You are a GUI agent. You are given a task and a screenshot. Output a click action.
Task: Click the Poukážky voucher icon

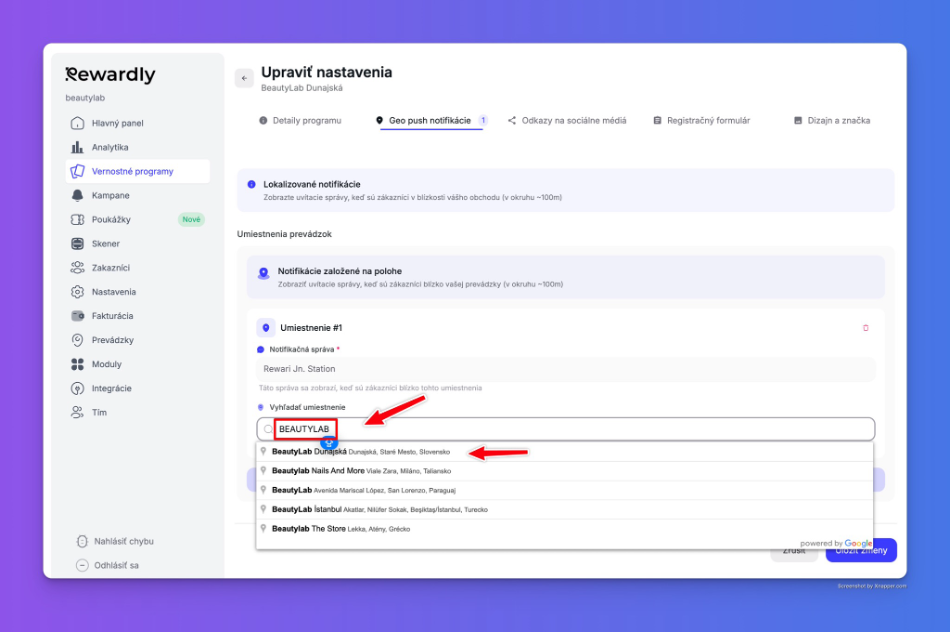point(78,219)
